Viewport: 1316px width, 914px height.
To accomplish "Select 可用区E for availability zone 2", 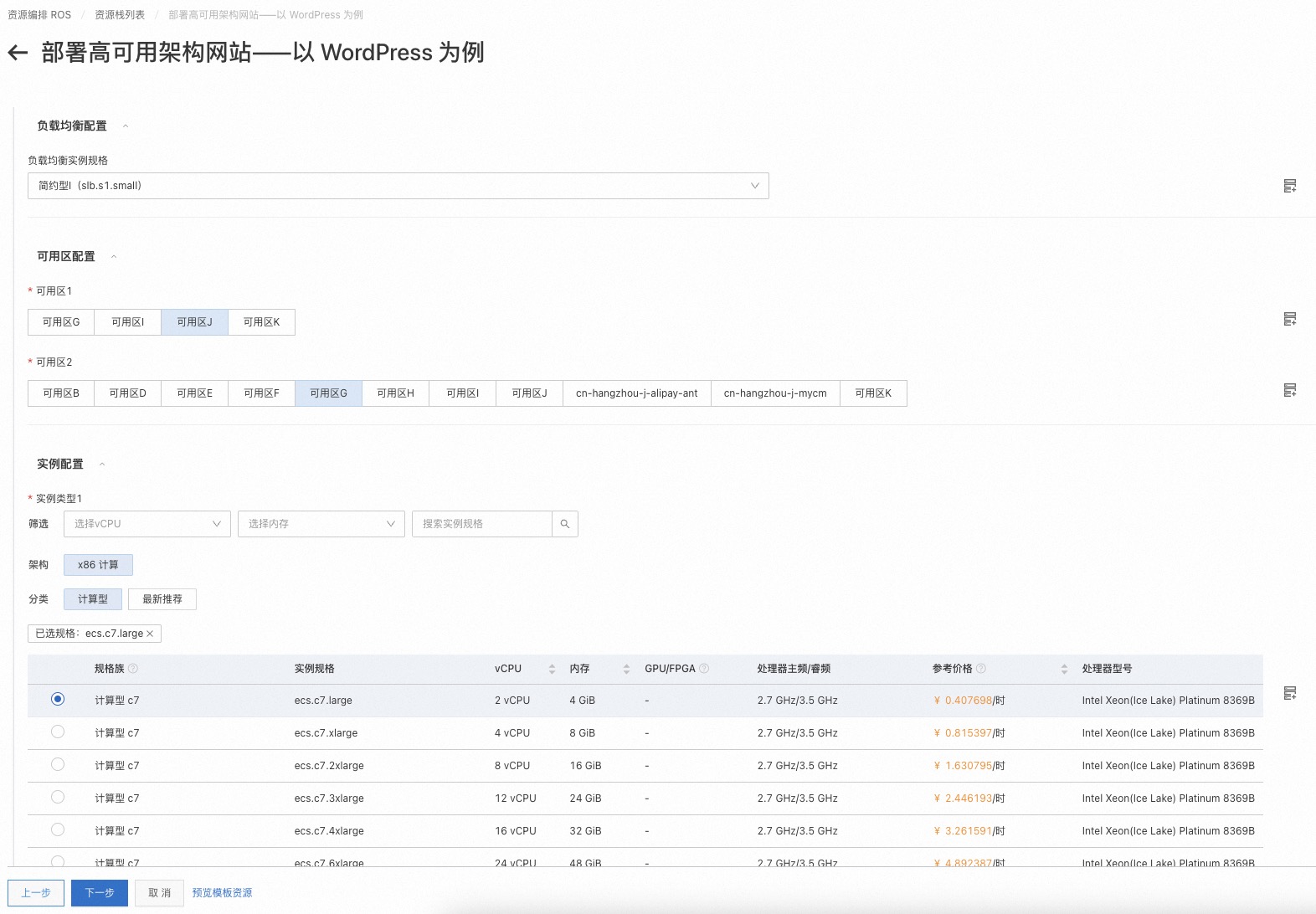I will pyautogui.click(x=195, y=393).
